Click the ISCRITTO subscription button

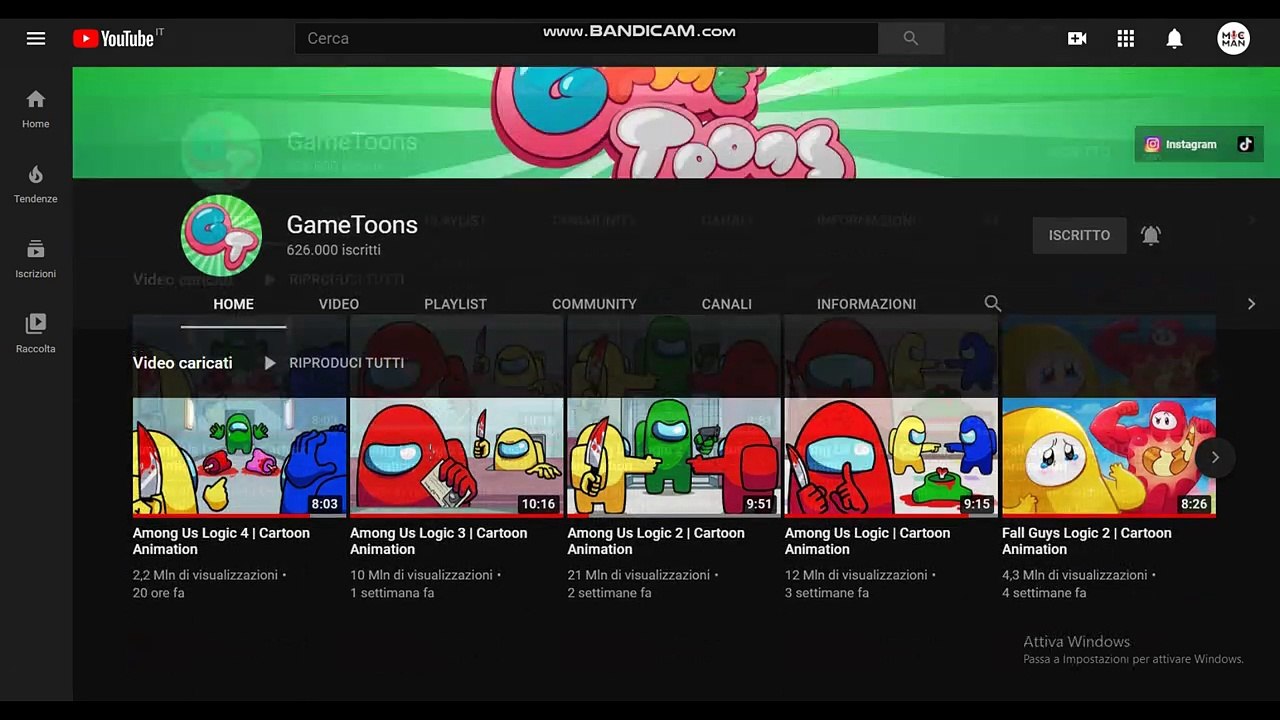pos(1079,235)
